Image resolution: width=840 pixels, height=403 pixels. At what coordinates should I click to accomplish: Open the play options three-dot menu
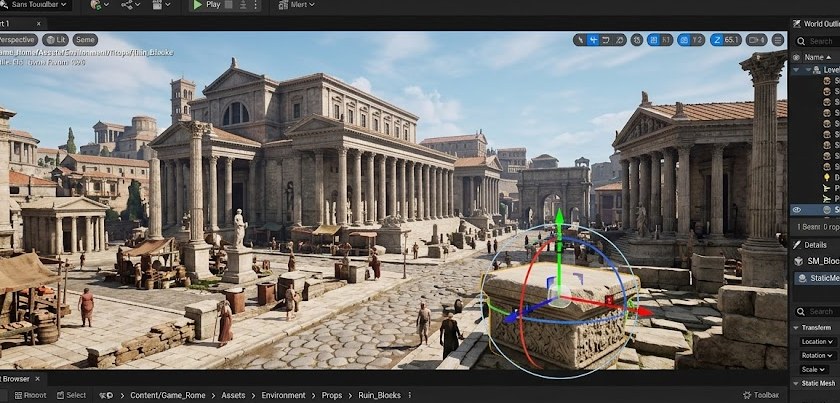pos(254,5)
